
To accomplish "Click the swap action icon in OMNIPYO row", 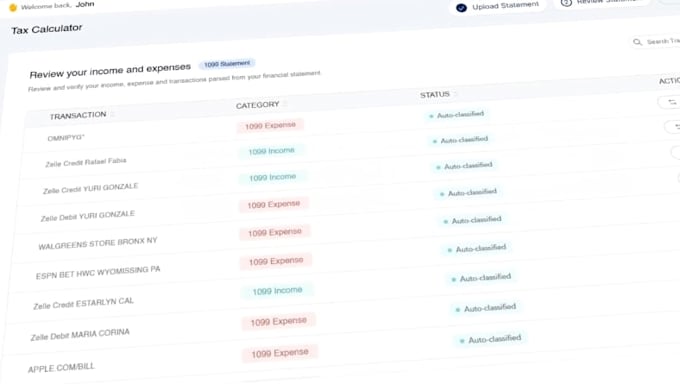I will pyautogui.click(x=672, y=102).
